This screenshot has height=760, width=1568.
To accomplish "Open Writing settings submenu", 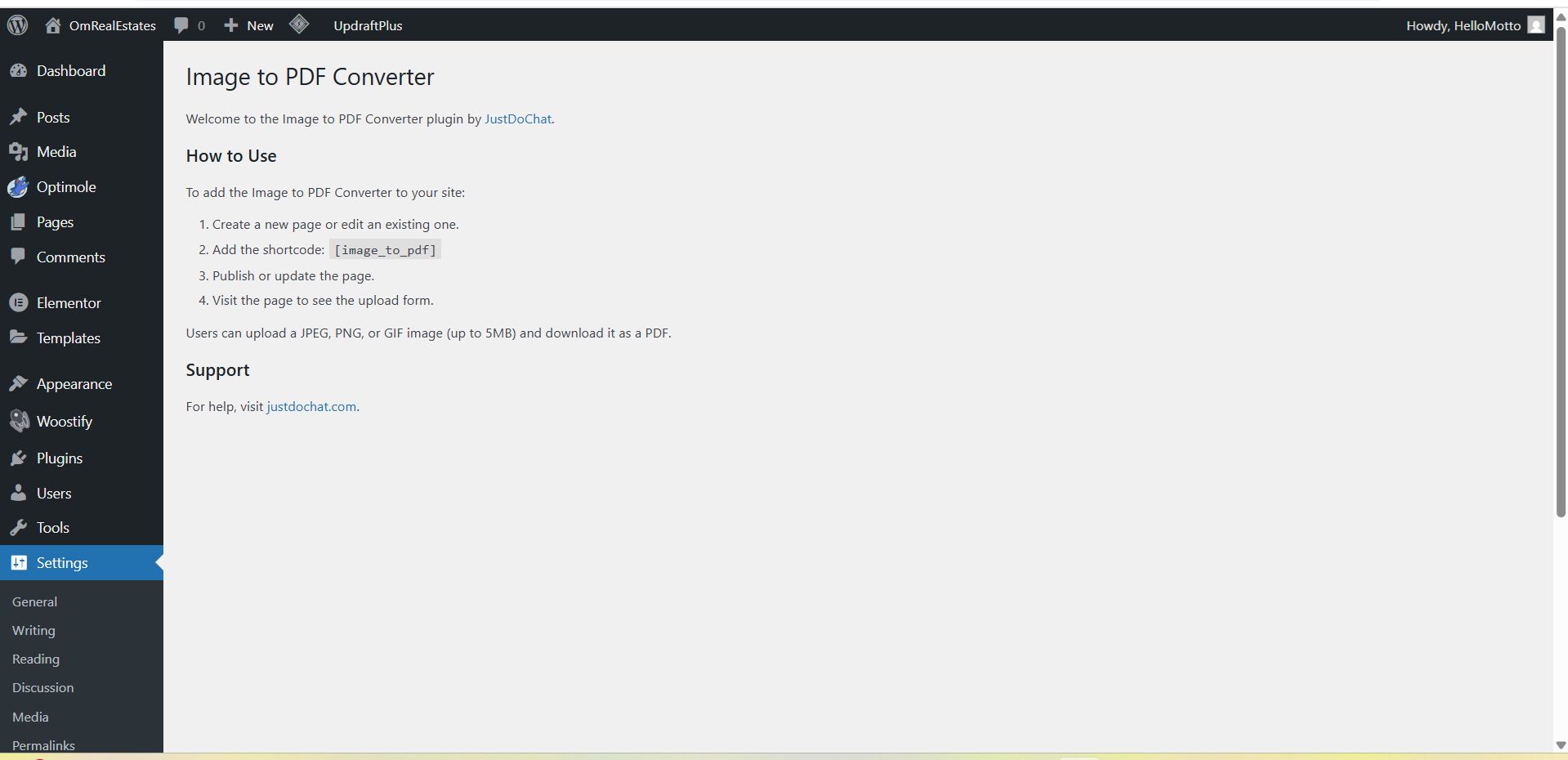I will [34, 631].
